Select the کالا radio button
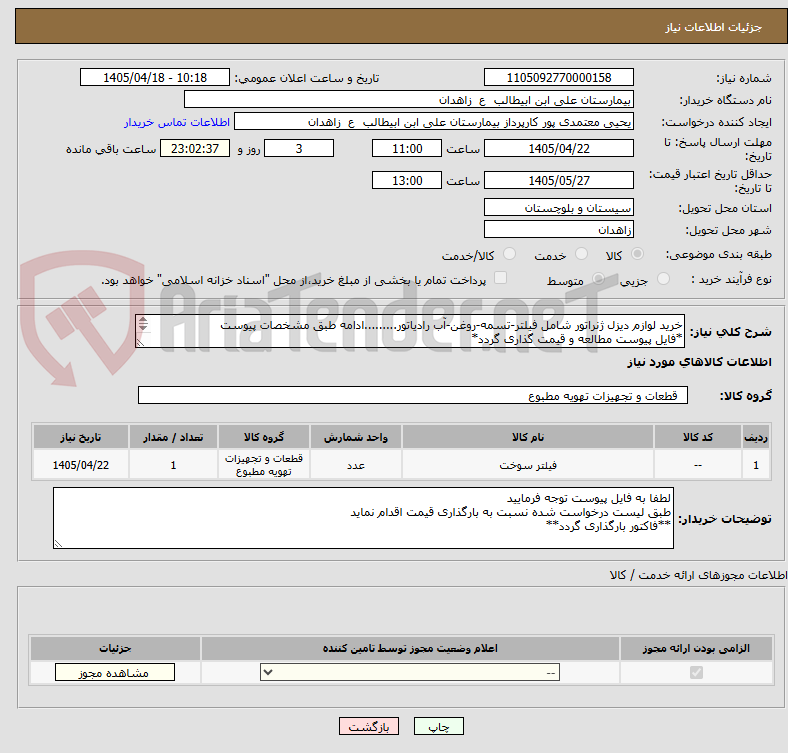This screenshot has height=753, width=788. pyautogui.click(x=637, y=254)
